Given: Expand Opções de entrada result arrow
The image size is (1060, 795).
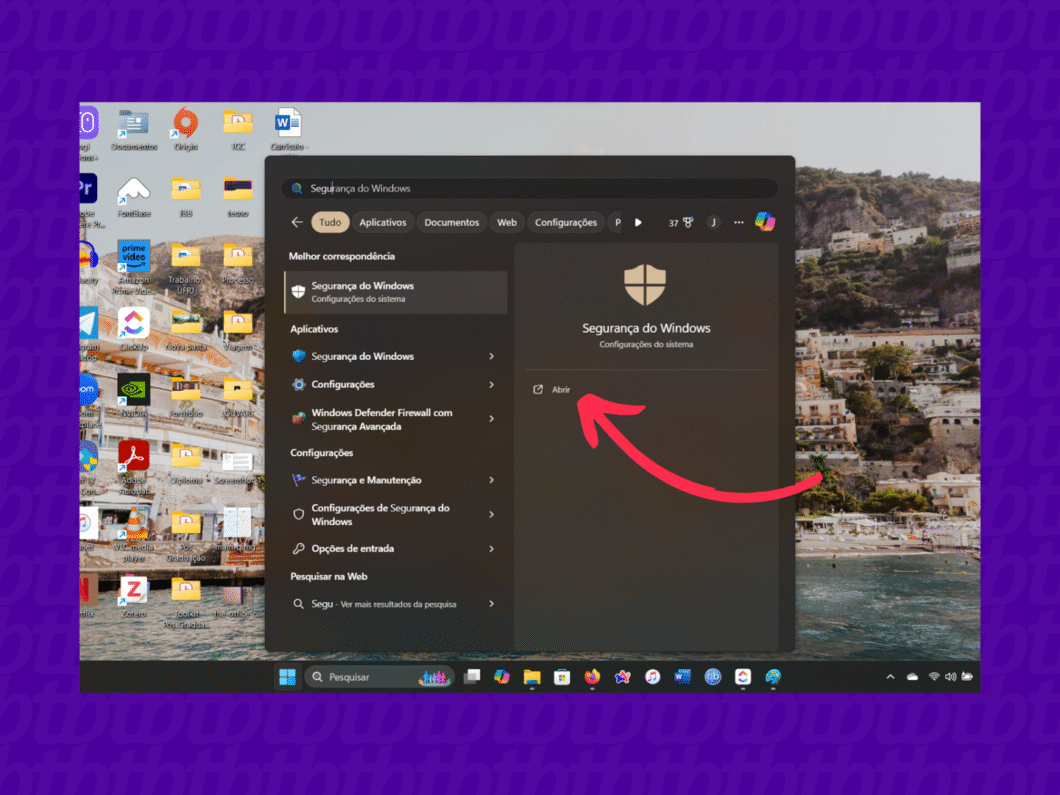Looking at the screenshot, I should click(x=491, y=549).
